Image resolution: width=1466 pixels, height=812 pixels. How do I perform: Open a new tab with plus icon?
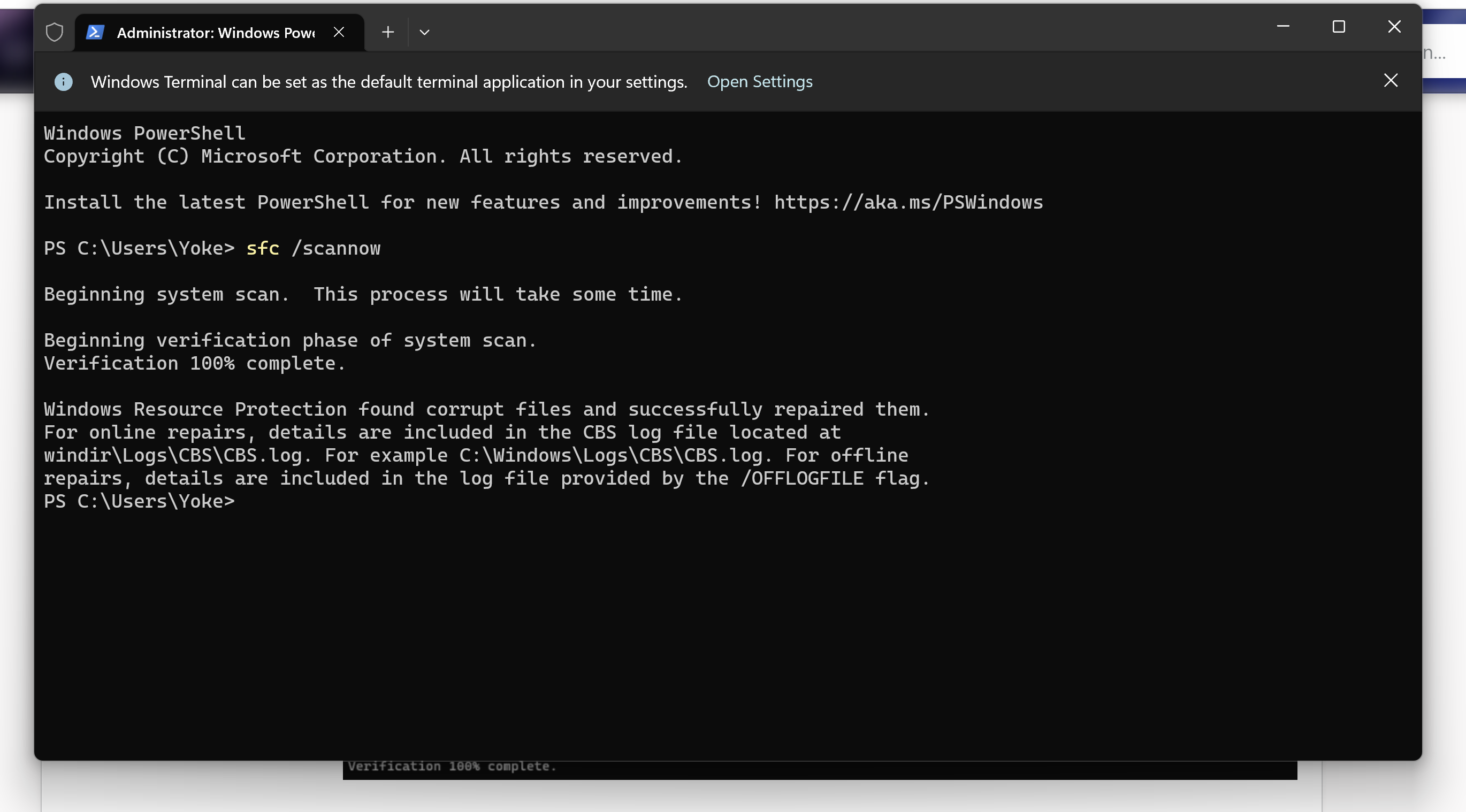tap(388, 32)
